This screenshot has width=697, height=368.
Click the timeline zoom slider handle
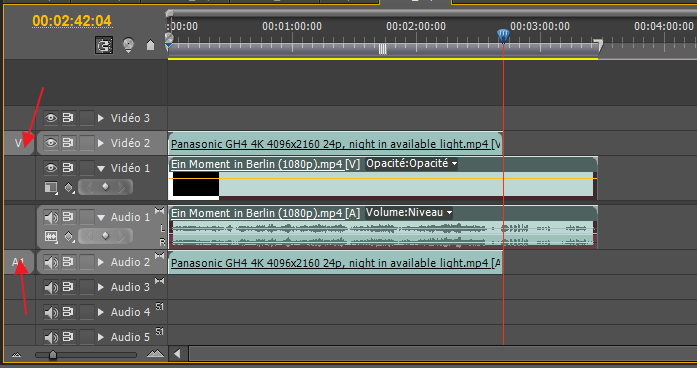click(53, 355)
